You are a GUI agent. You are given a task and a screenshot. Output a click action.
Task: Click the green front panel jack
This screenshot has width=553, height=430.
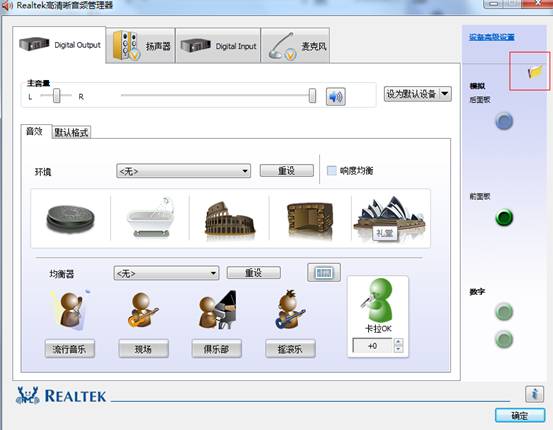[x=504, y=217]
